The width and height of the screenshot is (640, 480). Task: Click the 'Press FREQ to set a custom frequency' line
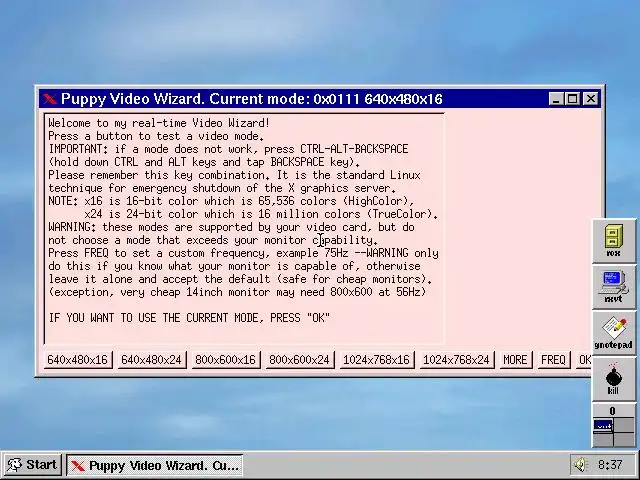pyautogui.click(x=243, y=253)
